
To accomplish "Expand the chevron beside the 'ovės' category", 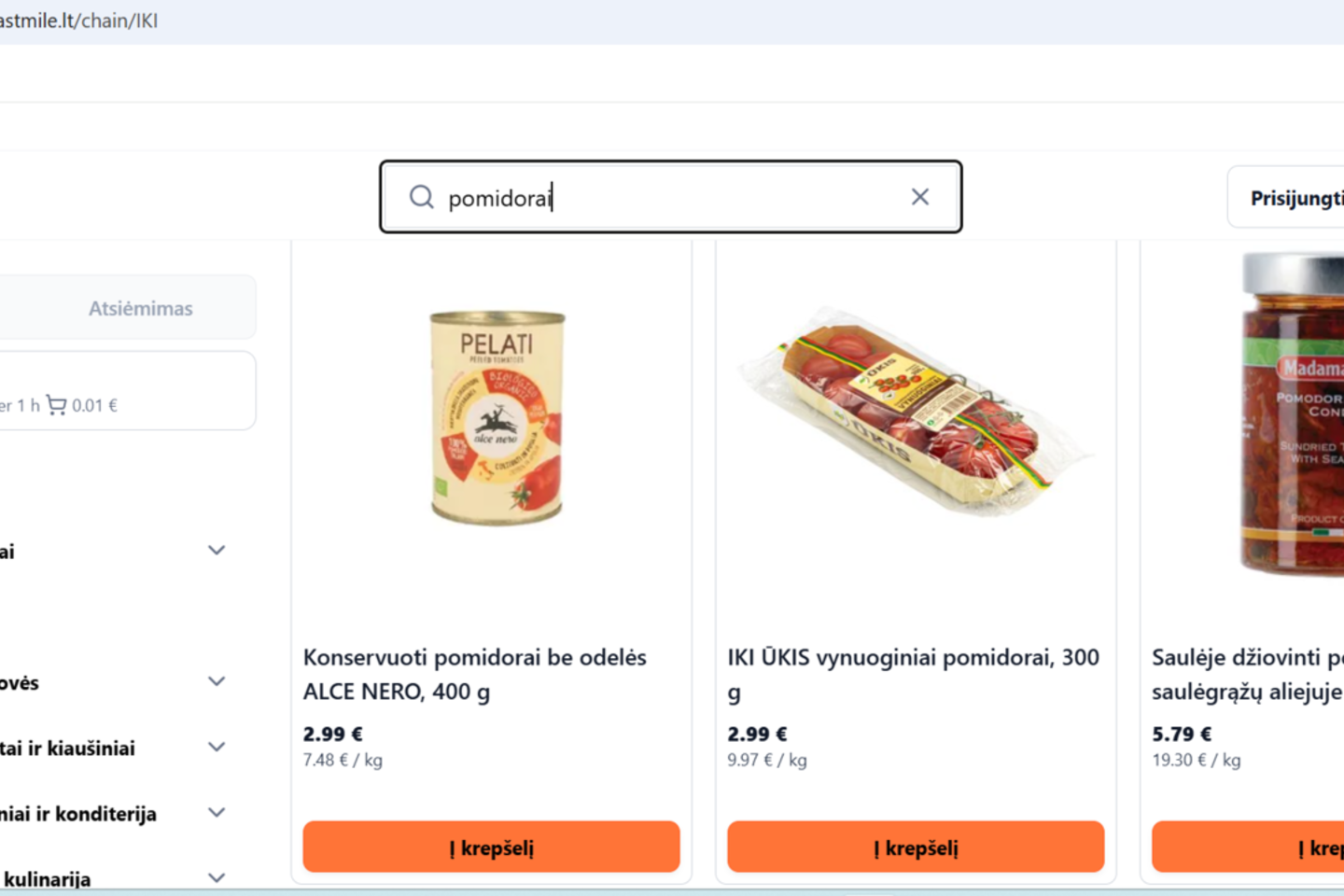I will click(217, 681).
